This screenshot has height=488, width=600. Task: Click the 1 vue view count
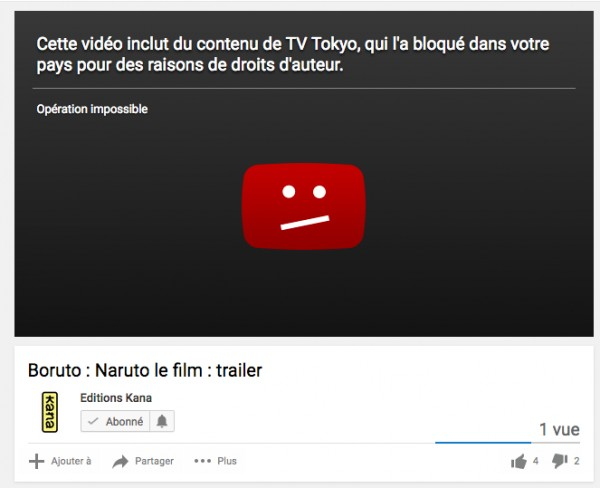(x=559, y=429)
